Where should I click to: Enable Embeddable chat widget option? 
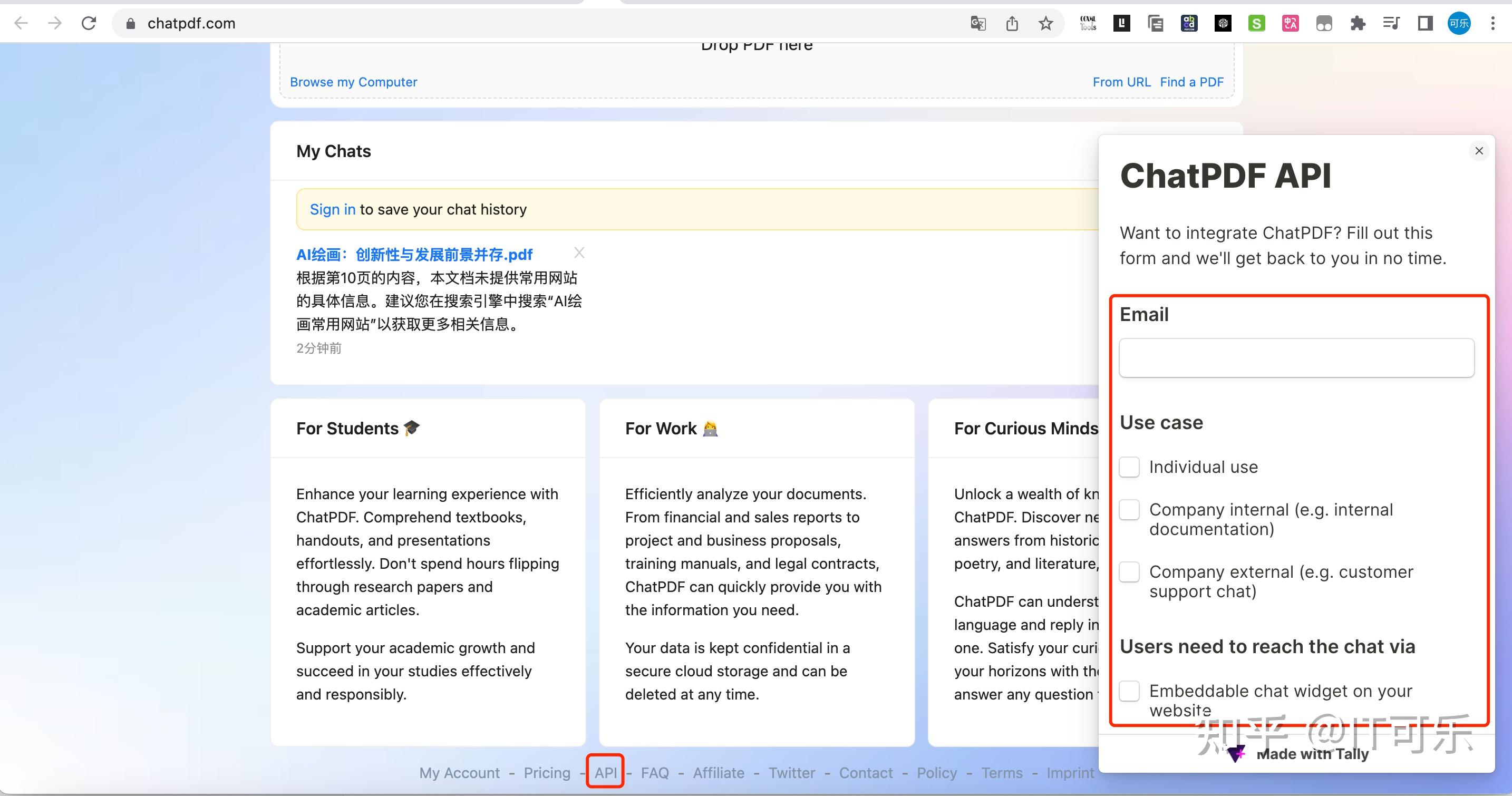(1129, 691)
